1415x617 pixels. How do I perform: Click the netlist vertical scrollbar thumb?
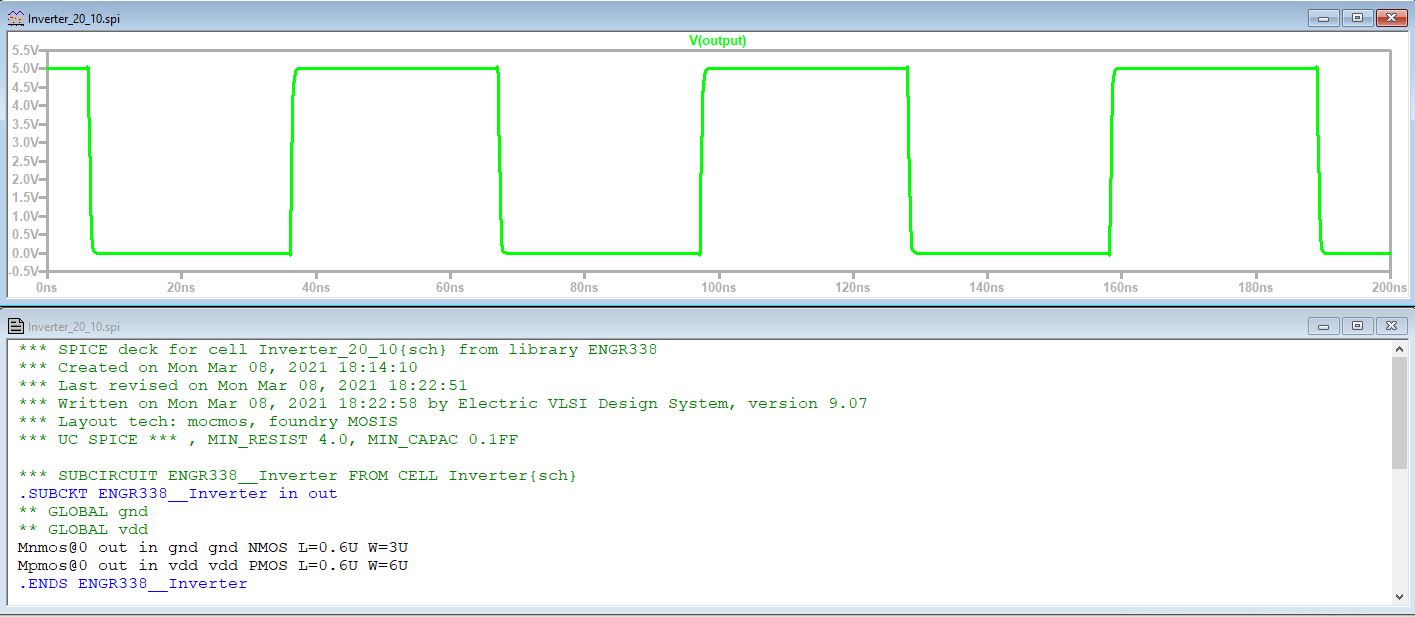[1399, 412]
